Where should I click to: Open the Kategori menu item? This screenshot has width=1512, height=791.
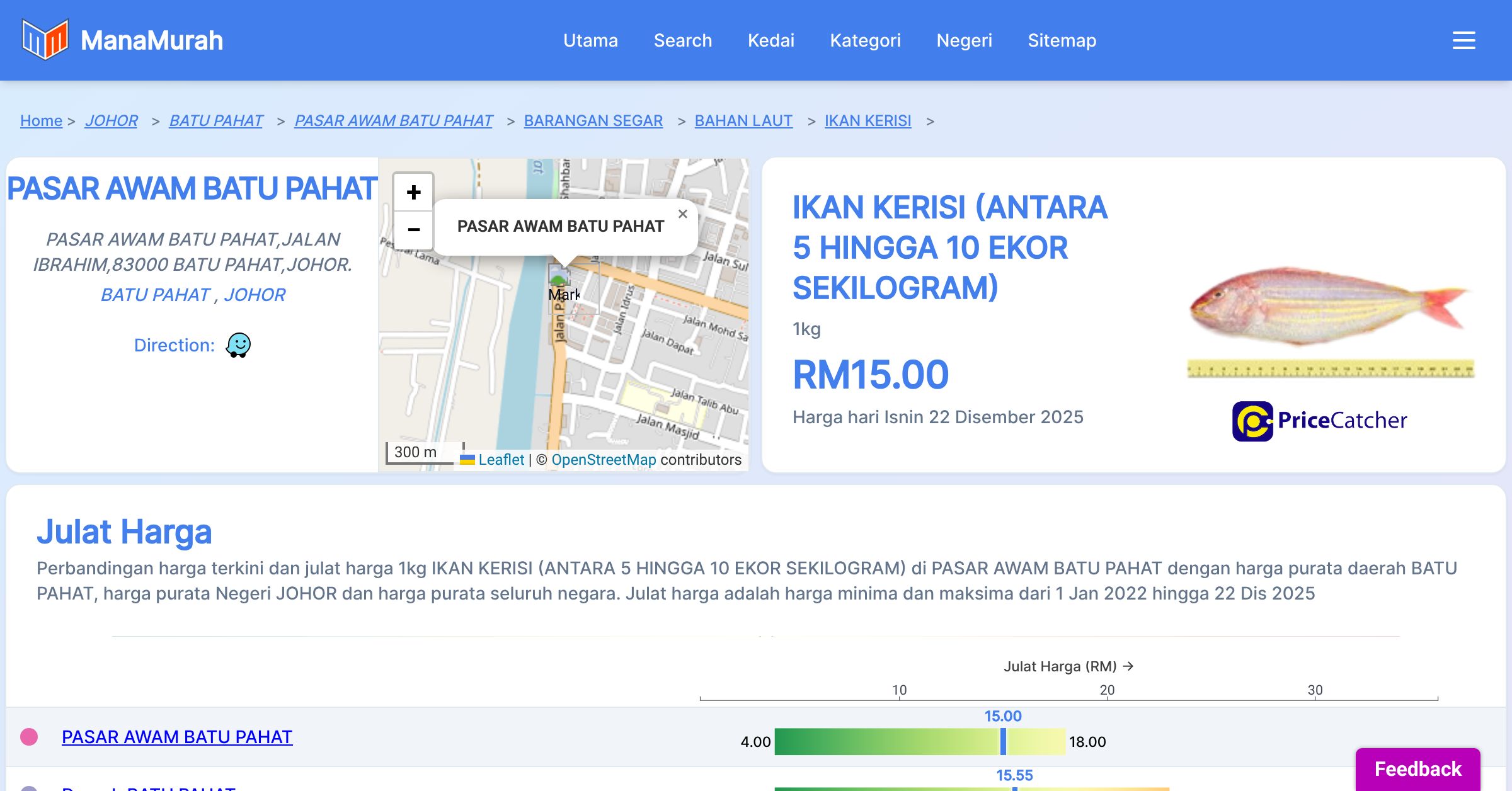[x=865, y=40]
